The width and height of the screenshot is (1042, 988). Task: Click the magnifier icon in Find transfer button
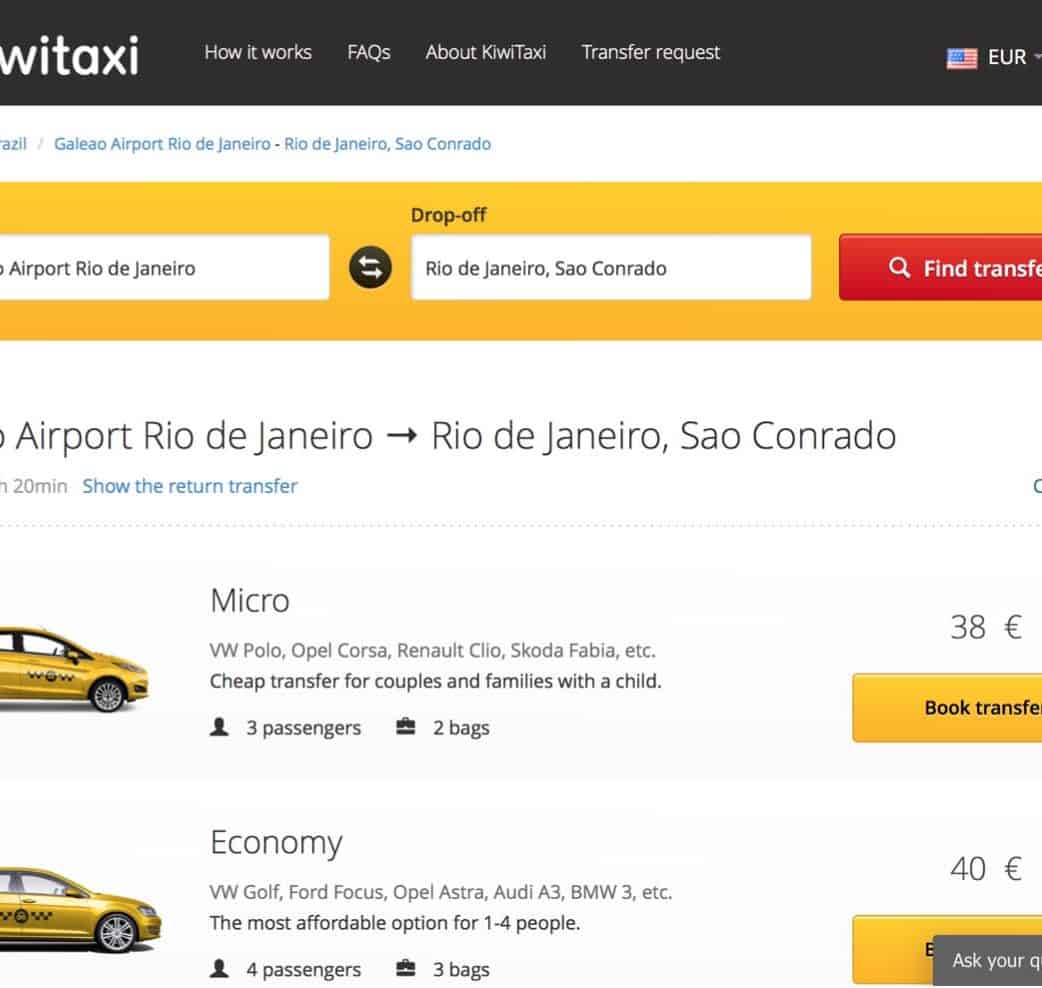899,267
